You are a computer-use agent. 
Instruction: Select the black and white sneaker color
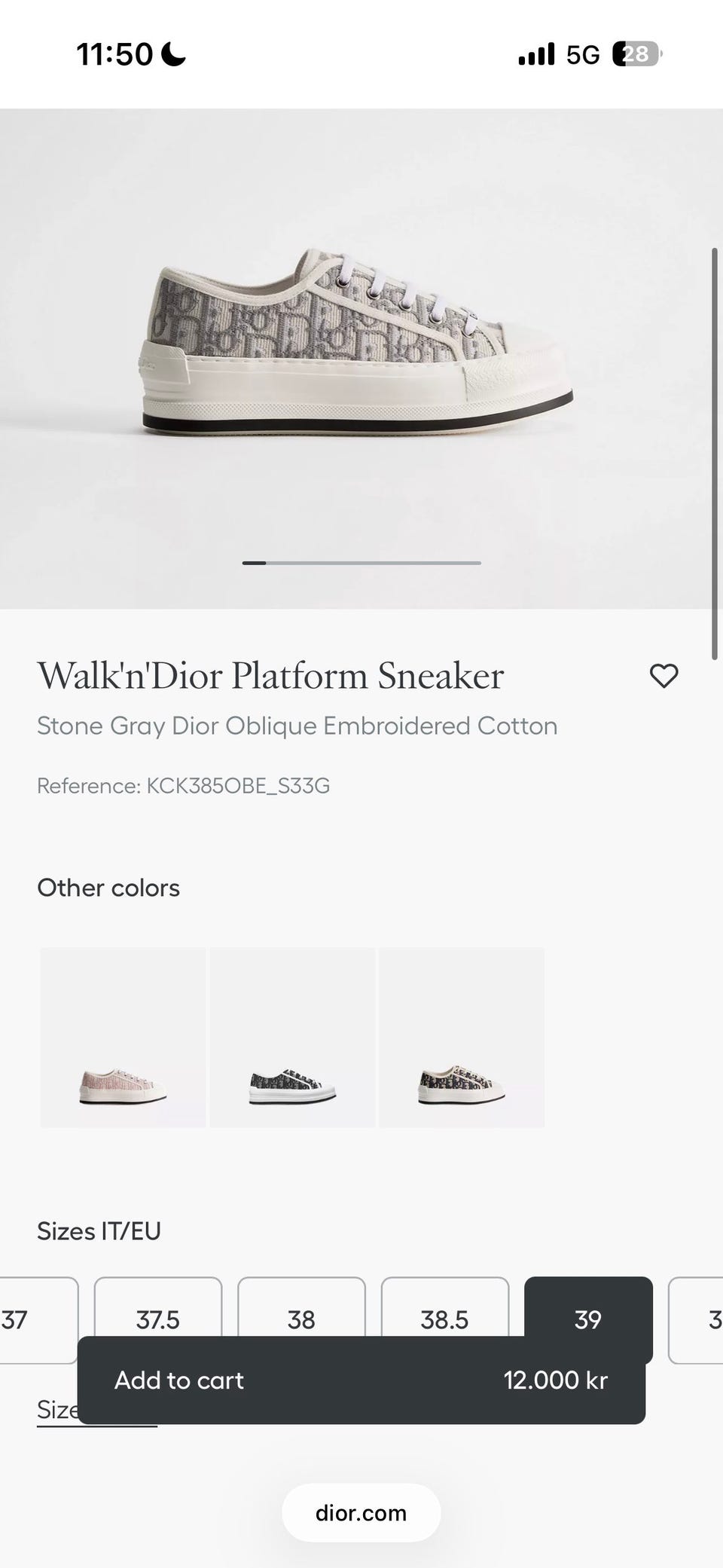[292, 1038]
